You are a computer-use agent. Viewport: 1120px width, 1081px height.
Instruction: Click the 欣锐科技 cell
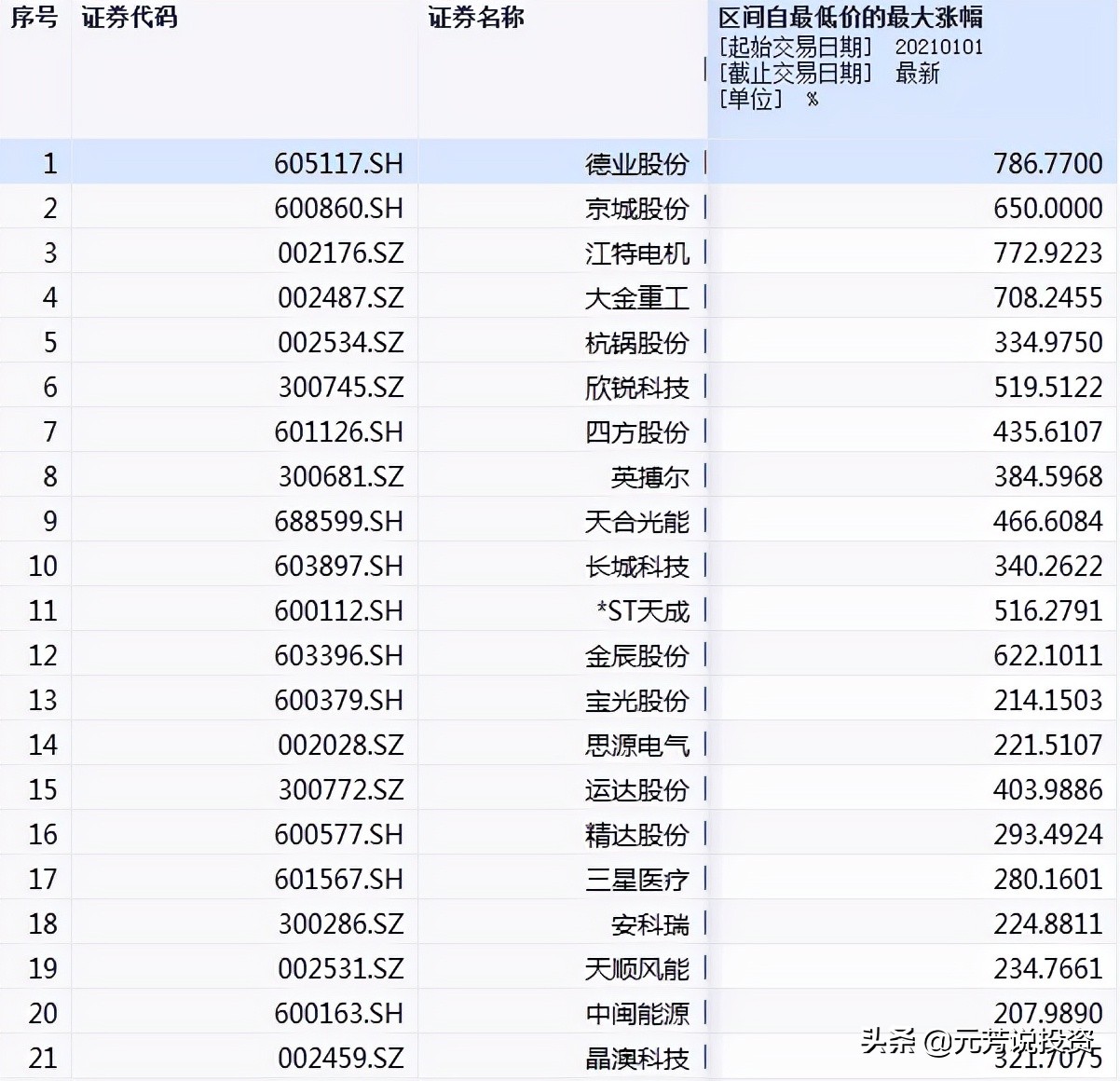637,388
